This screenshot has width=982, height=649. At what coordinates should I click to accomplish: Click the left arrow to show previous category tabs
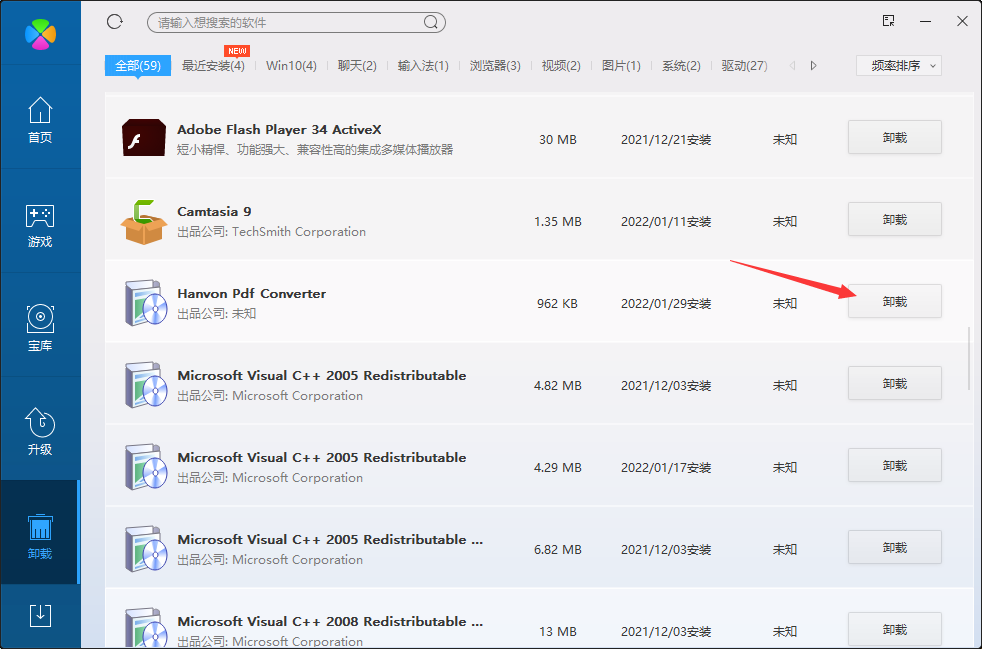[793, 66]
